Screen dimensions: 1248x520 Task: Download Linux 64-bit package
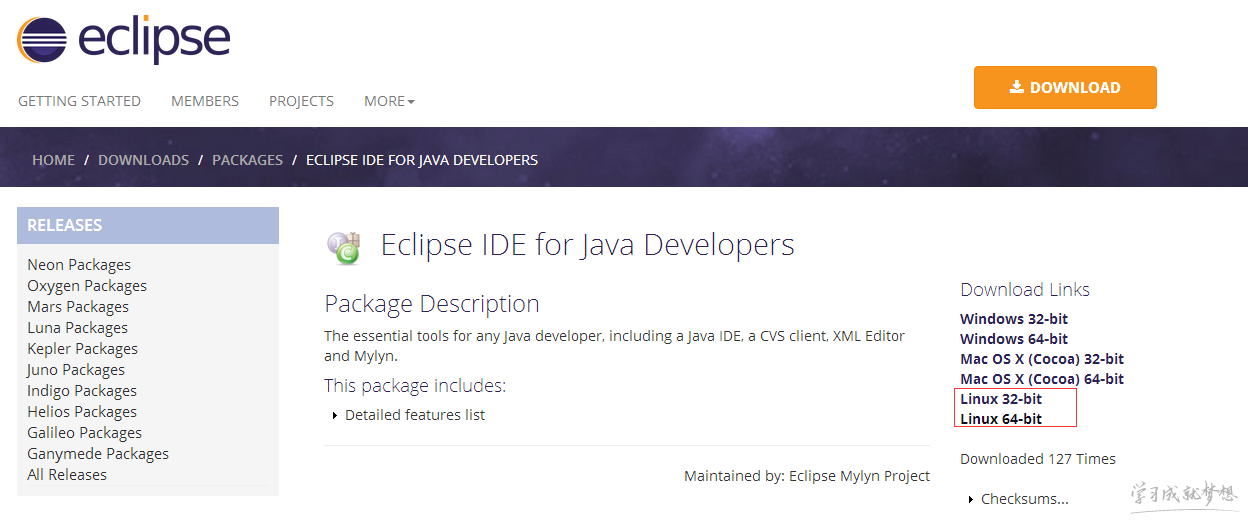[x=1001, y=419]
